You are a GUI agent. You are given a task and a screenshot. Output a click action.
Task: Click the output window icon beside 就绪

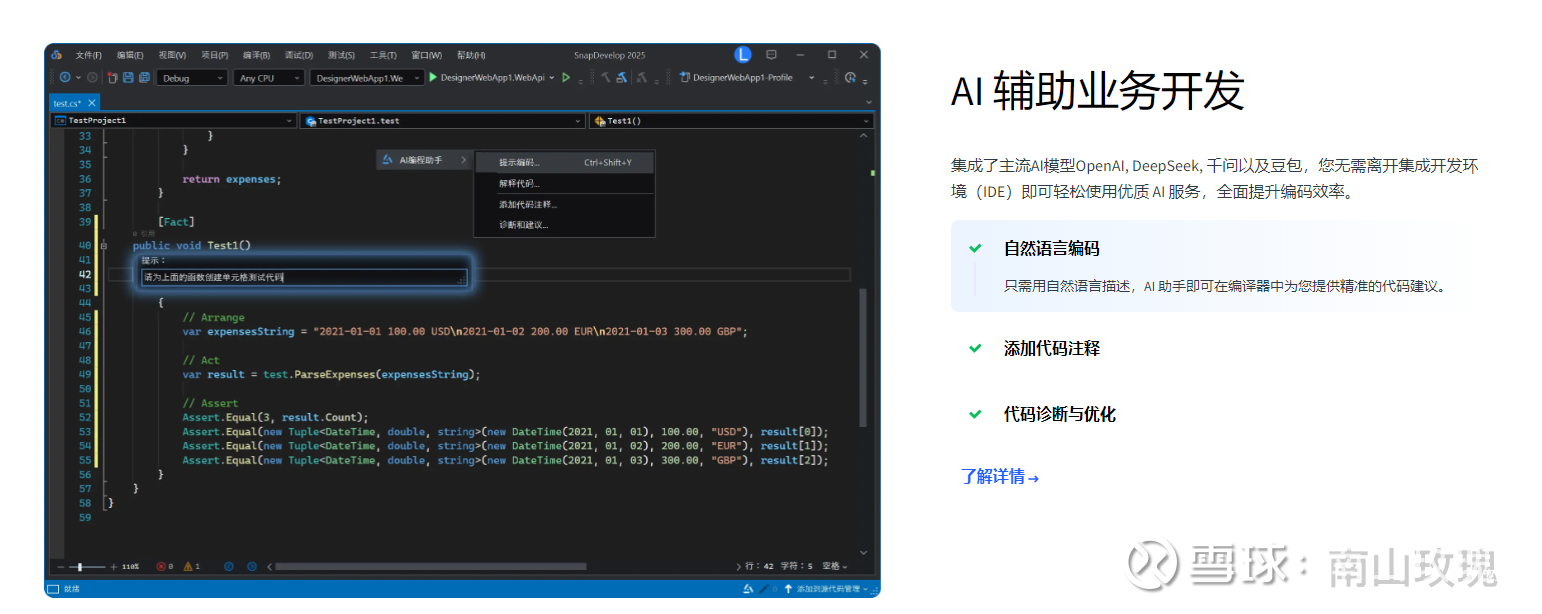[x=53, y=589]
